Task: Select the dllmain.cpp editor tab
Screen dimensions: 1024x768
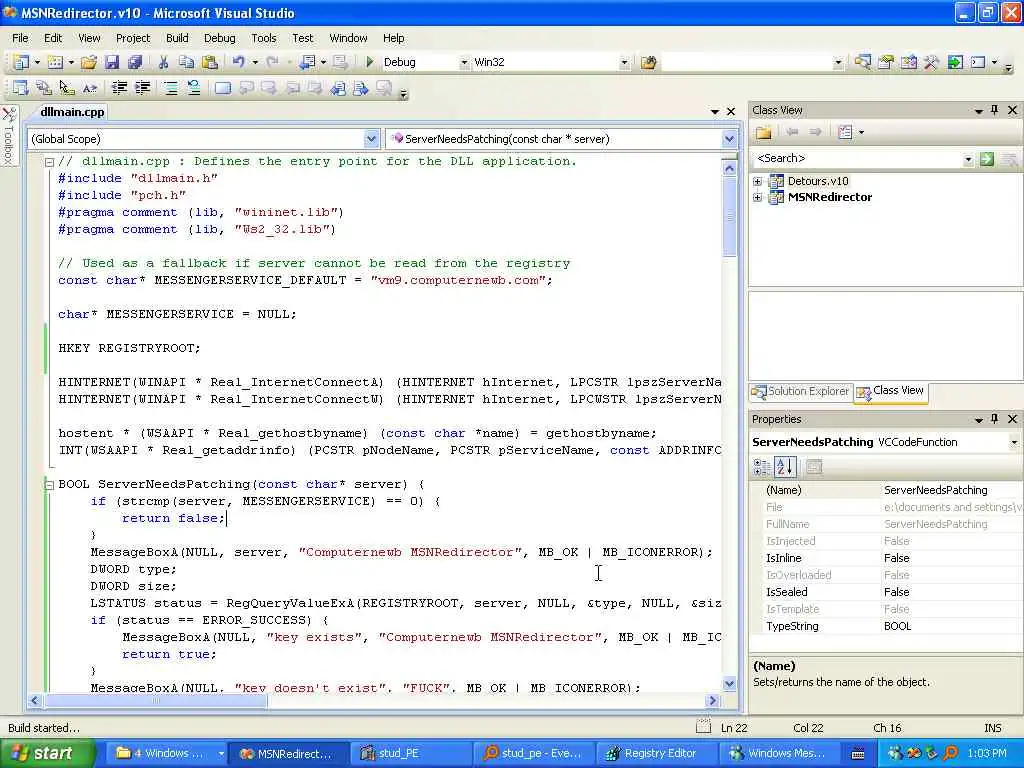Action: pos(72,112)
